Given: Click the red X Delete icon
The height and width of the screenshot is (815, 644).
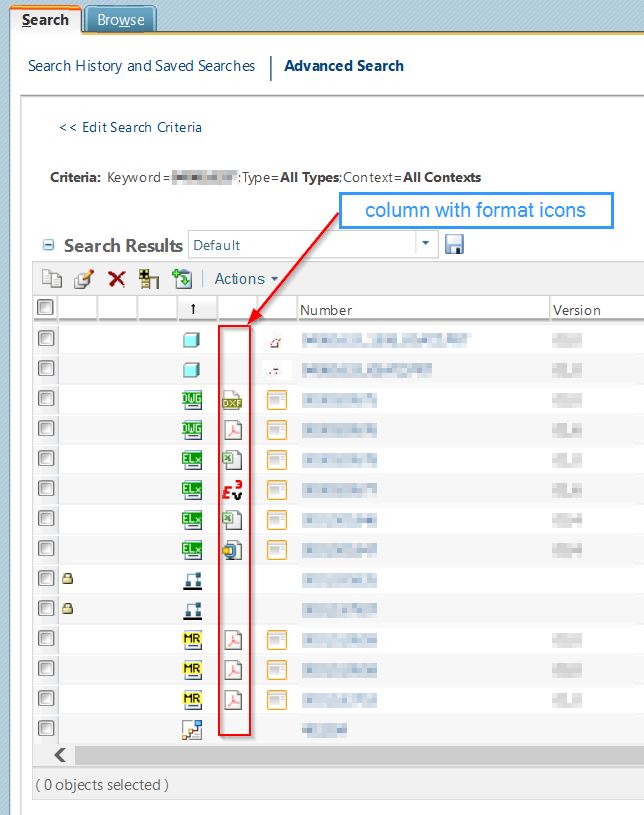Looking at the screenshot, I should [x=116, y=279].
